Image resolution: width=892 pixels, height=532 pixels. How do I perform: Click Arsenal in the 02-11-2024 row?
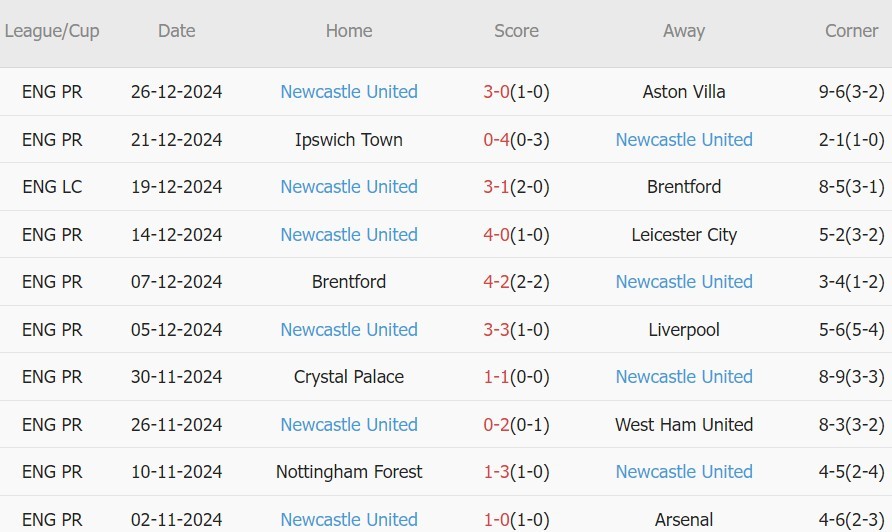pyautogui.click(x=684, y=519)
